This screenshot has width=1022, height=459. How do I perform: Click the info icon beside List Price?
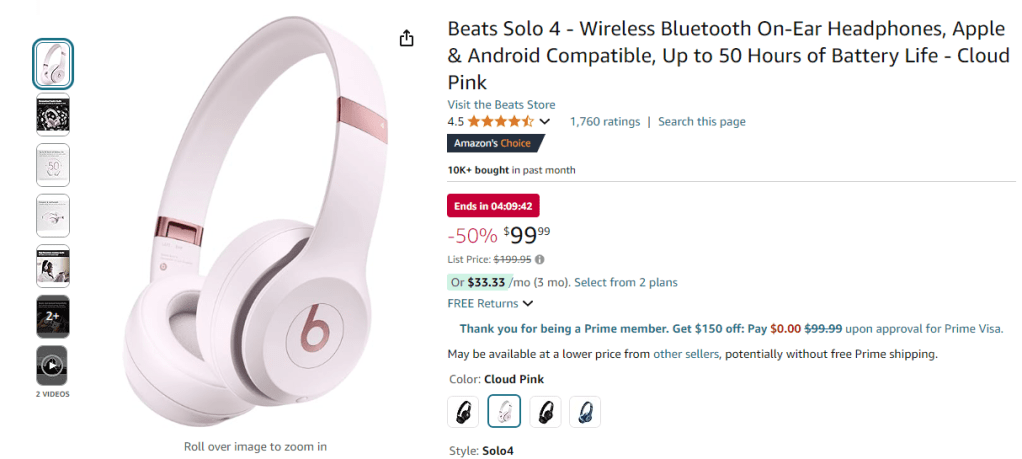tap(540, 259)
